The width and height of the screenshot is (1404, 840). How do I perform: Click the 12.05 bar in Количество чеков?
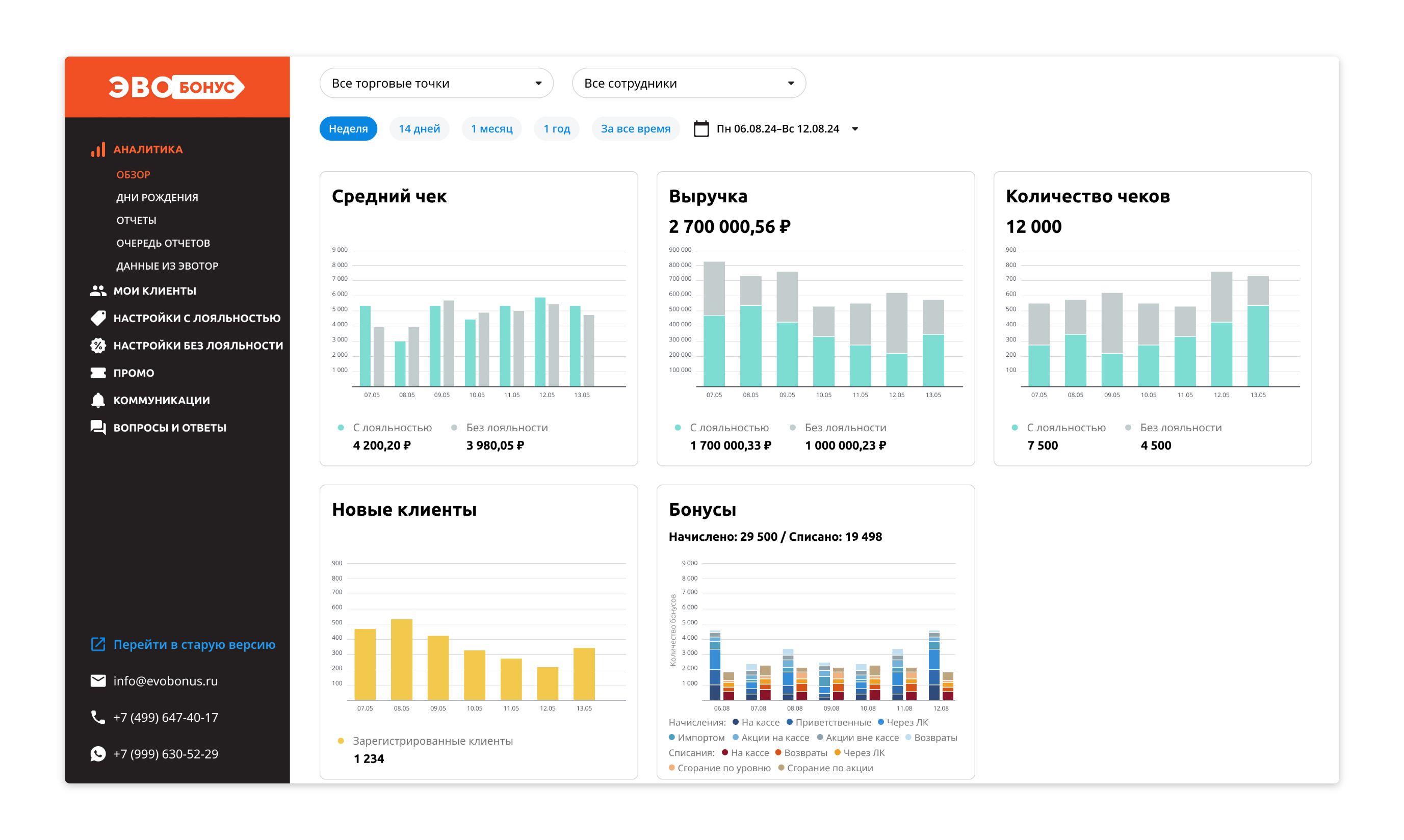pos(1221,329)
